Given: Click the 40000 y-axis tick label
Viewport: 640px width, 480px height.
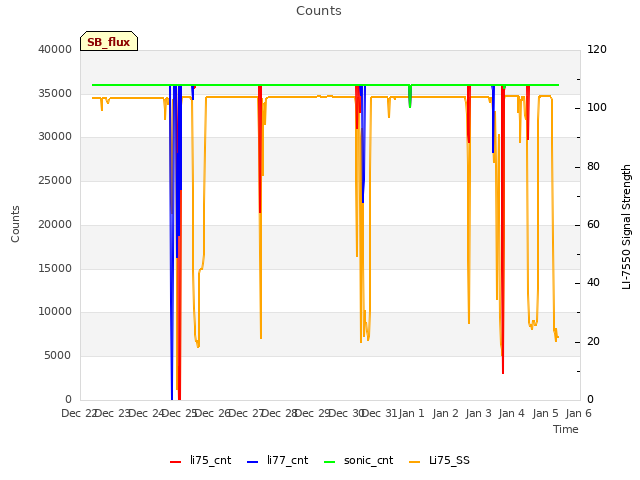Looking at the screenshot, I should pyautogui.click(x=55, y=49).
